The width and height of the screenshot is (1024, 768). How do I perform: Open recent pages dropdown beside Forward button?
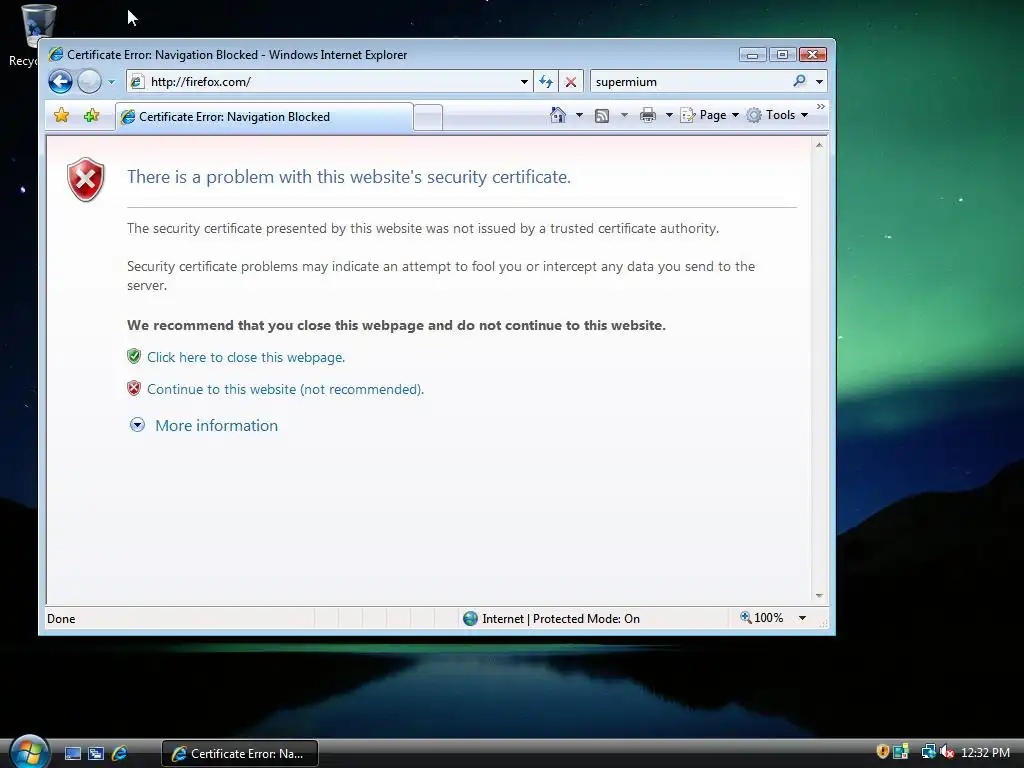[111, 82]
